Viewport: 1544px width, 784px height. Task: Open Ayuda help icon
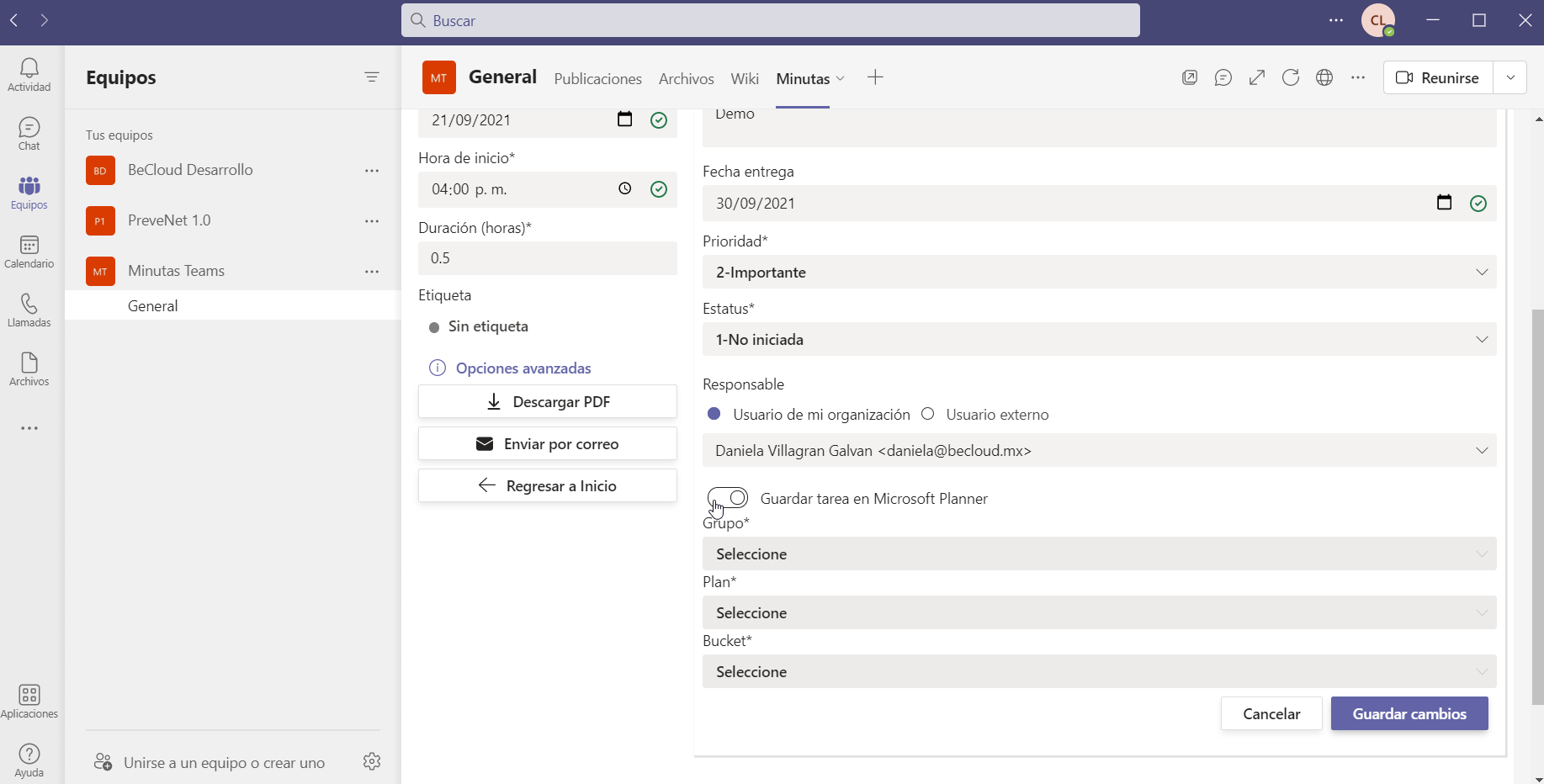pos(29,760)
